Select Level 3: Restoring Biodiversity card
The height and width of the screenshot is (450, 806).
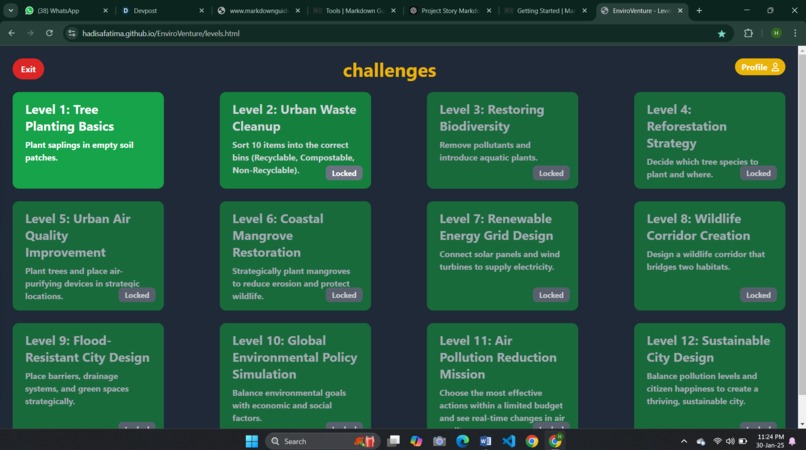pyautogui.click(x=502, y=140)
